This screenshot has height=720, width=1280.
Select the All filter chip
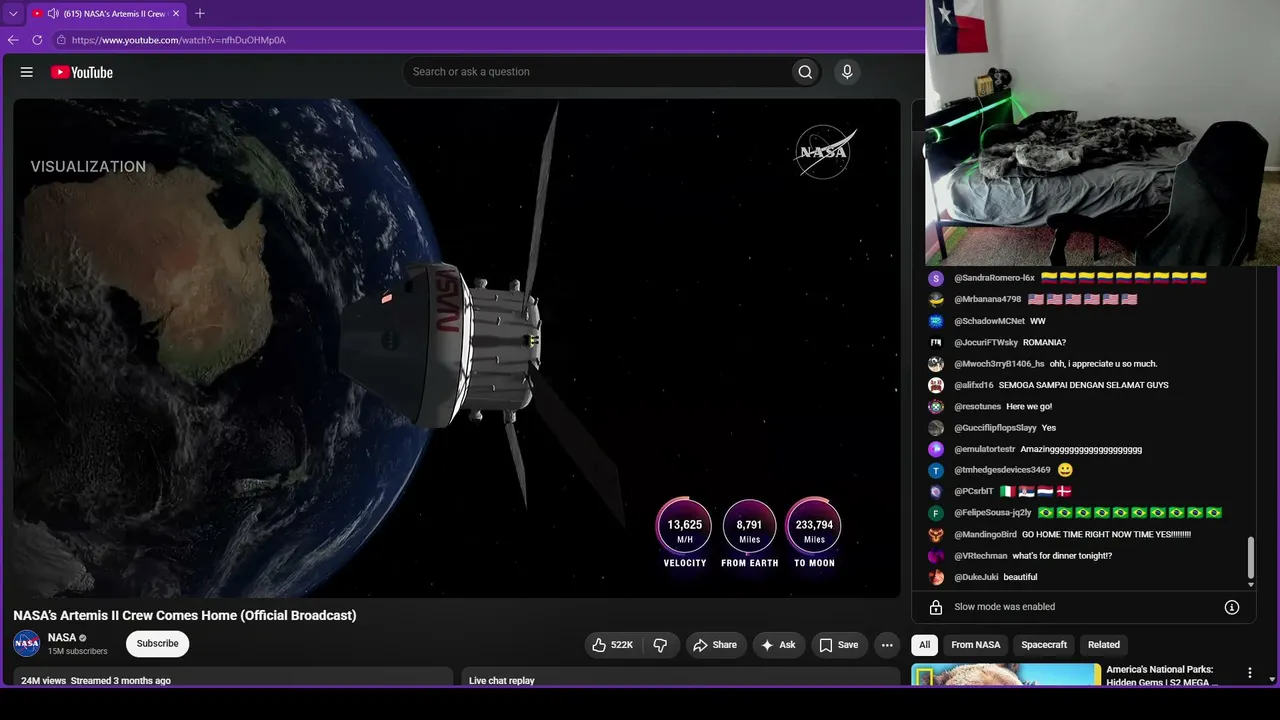coord(924,645)
